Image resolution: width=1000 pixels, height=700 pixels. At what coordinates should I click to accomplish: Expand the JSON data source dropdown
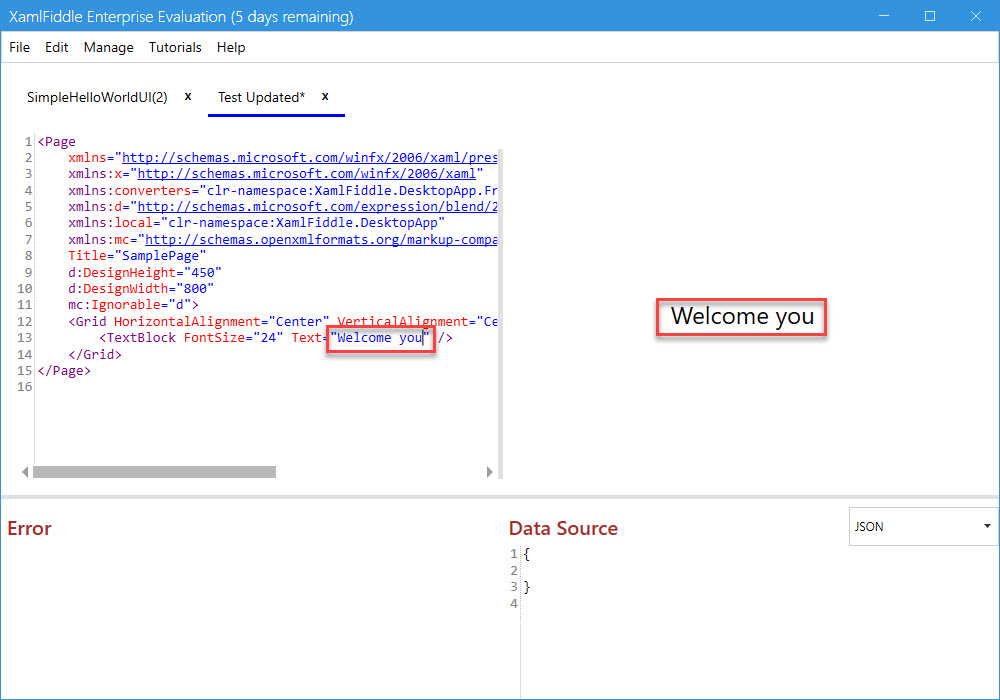tap(923, 526)
